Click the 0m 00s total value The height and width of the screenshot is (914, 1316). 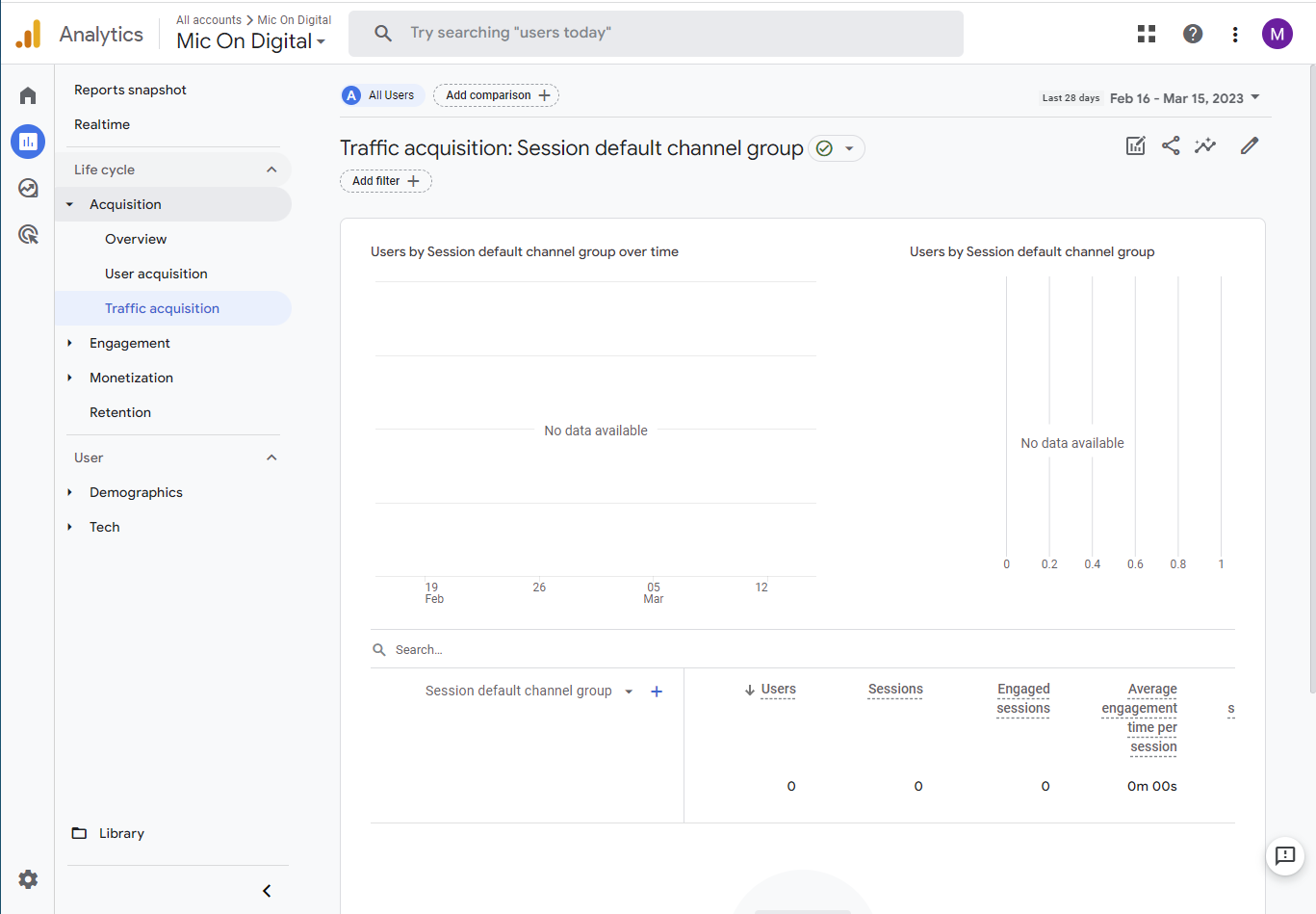coord(1152,786)
